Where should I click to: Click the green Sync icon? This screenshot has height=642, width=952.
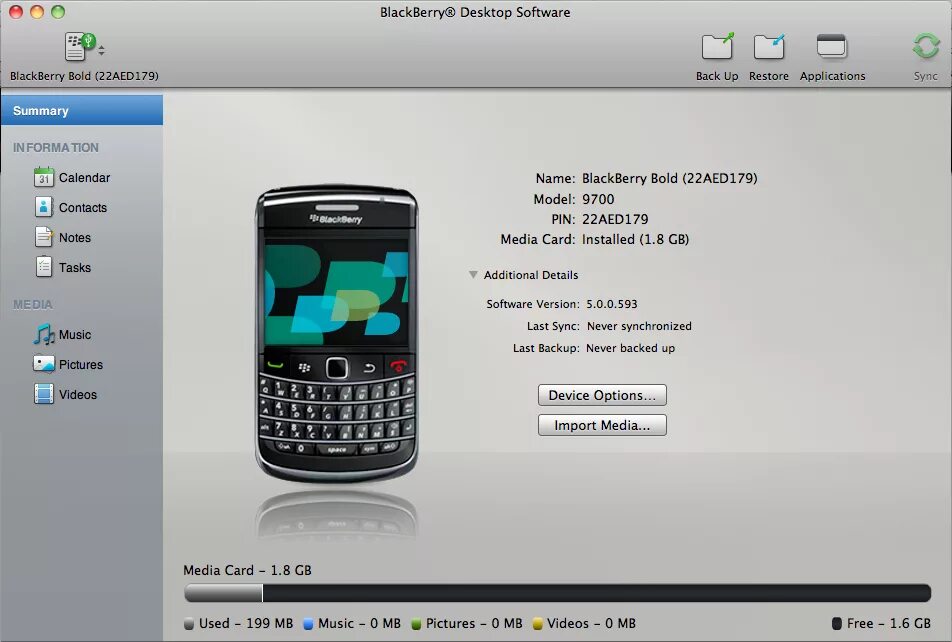(925, 47)
